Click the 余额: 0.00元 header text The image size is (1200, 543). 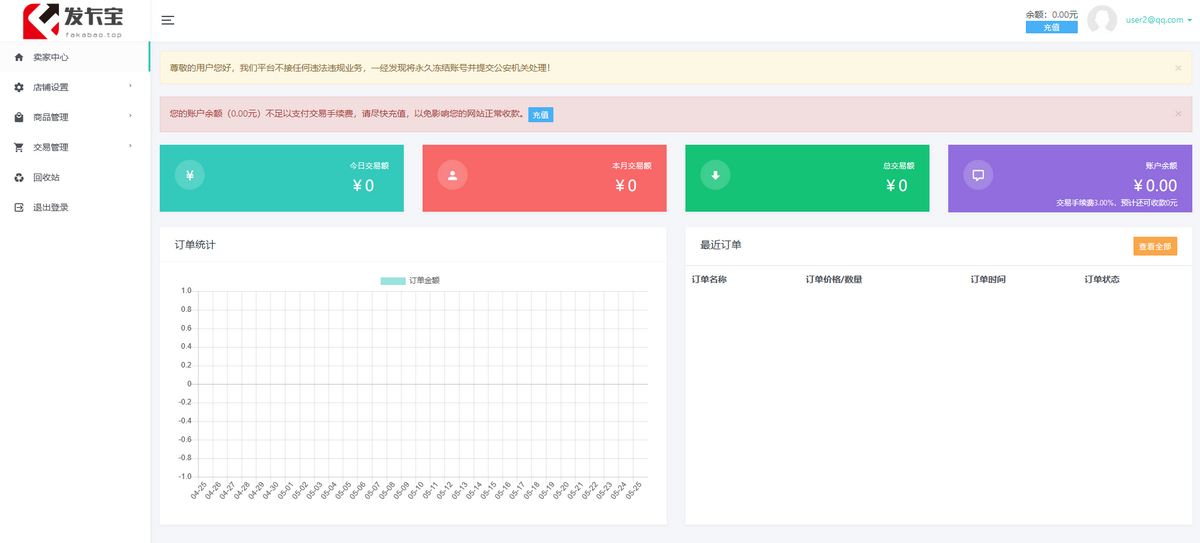coord(1052,14)
